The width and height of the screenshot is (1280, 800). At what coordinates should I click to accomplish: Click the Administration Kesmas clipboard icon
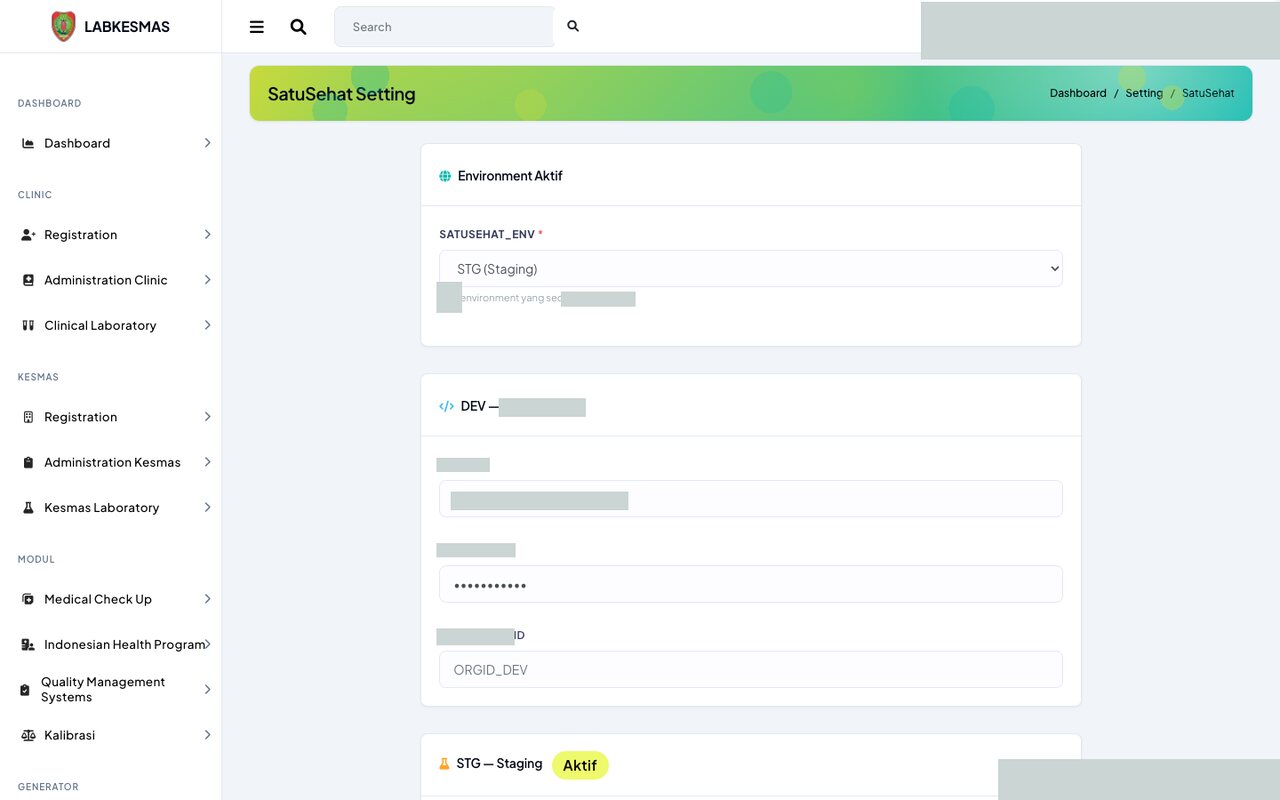point(28,462)
